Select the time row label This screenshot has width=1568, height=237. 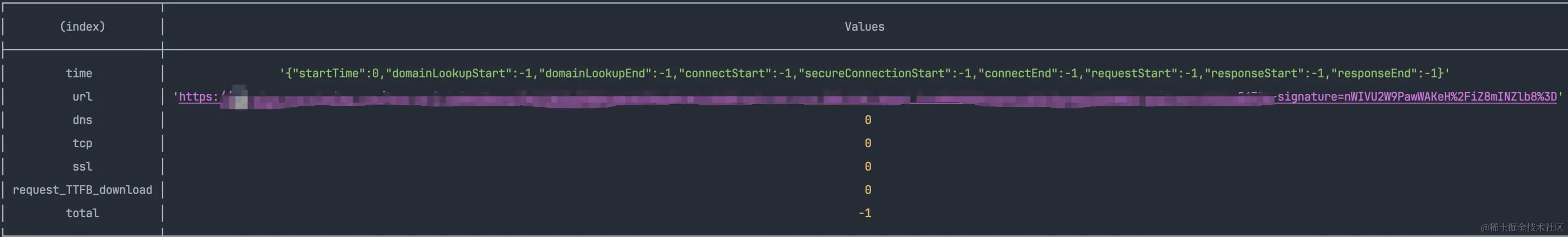79,73
